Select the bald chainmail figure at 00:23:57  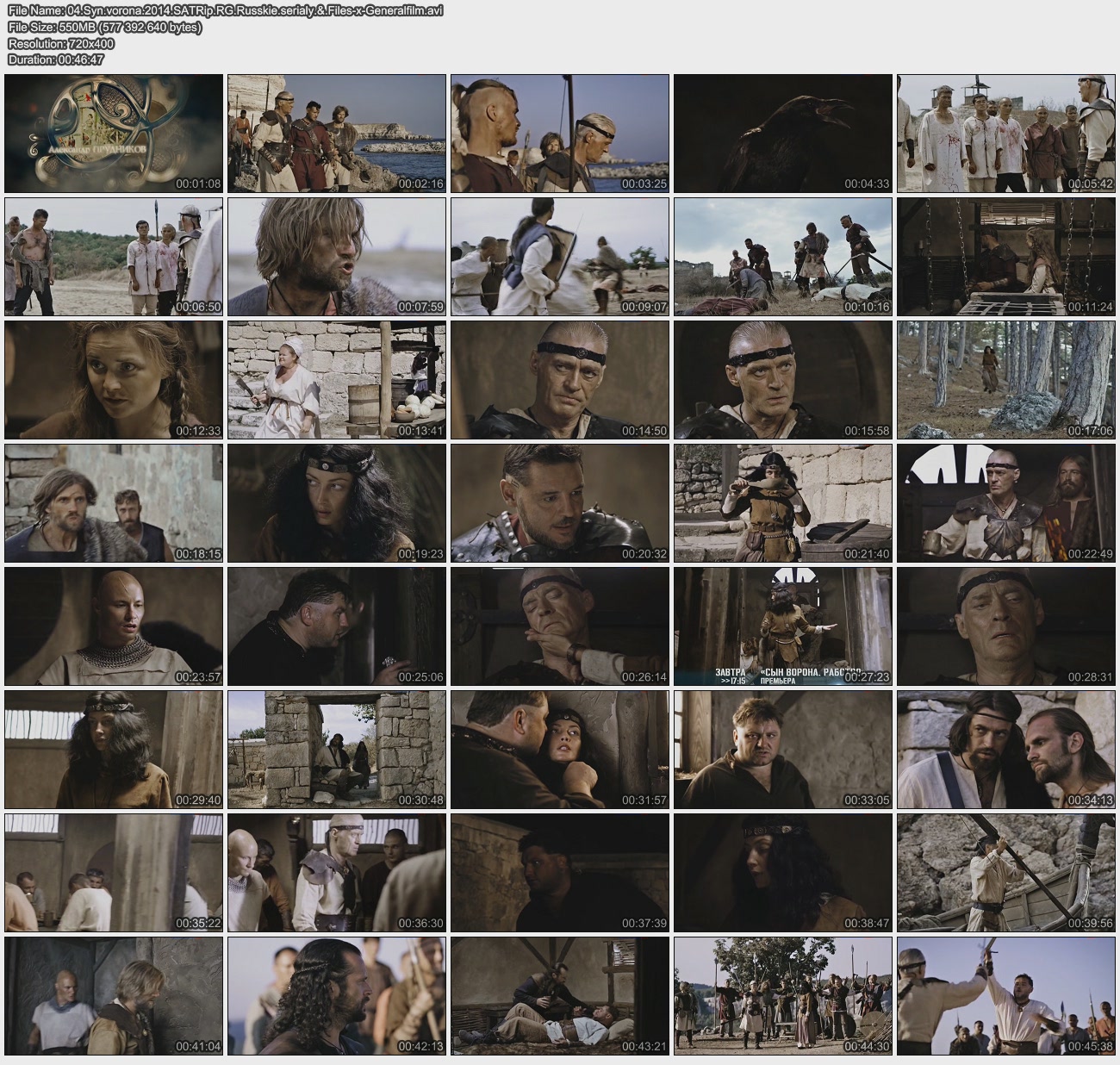(114, 626)
